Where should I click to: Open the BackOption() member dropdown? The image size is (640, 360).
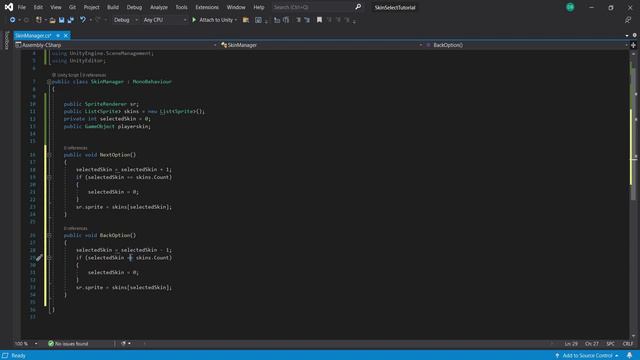click(x=527, y=45)
